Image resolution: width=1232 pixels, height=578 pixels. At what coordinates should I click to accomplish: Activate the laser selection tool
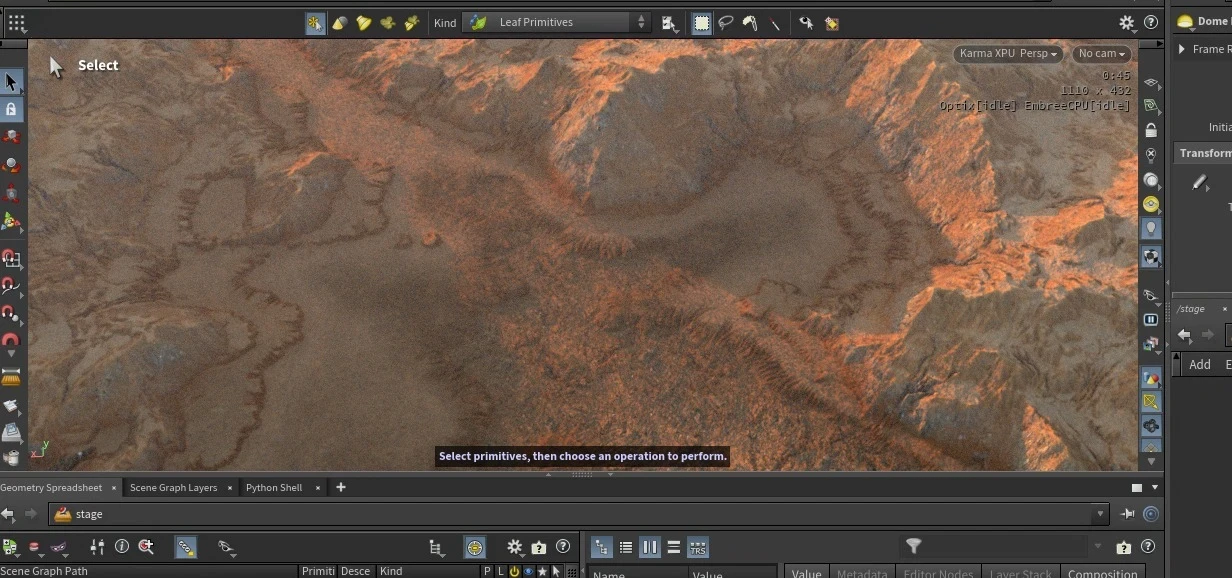775,23
